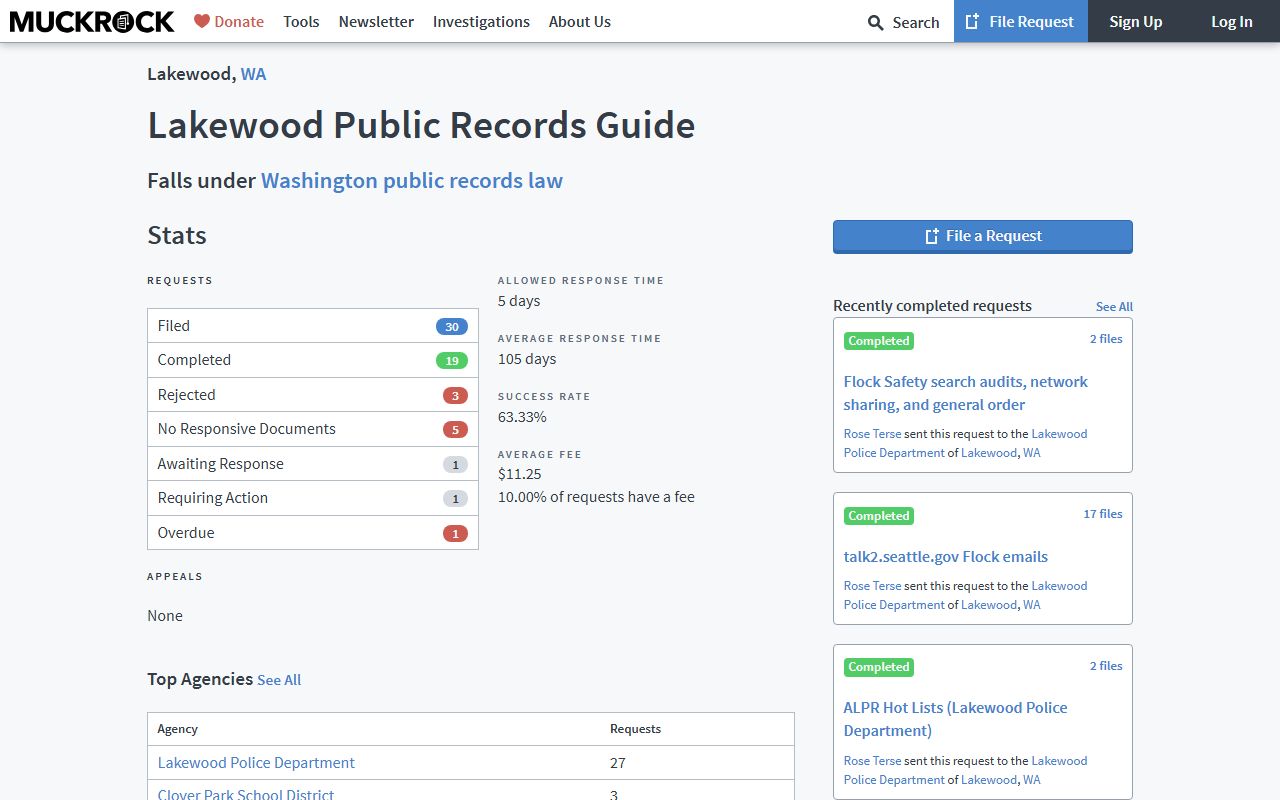This screenshot has height=800, width=1280.
Task: Click the Log In button
Action: click(x=1231, y=21)
